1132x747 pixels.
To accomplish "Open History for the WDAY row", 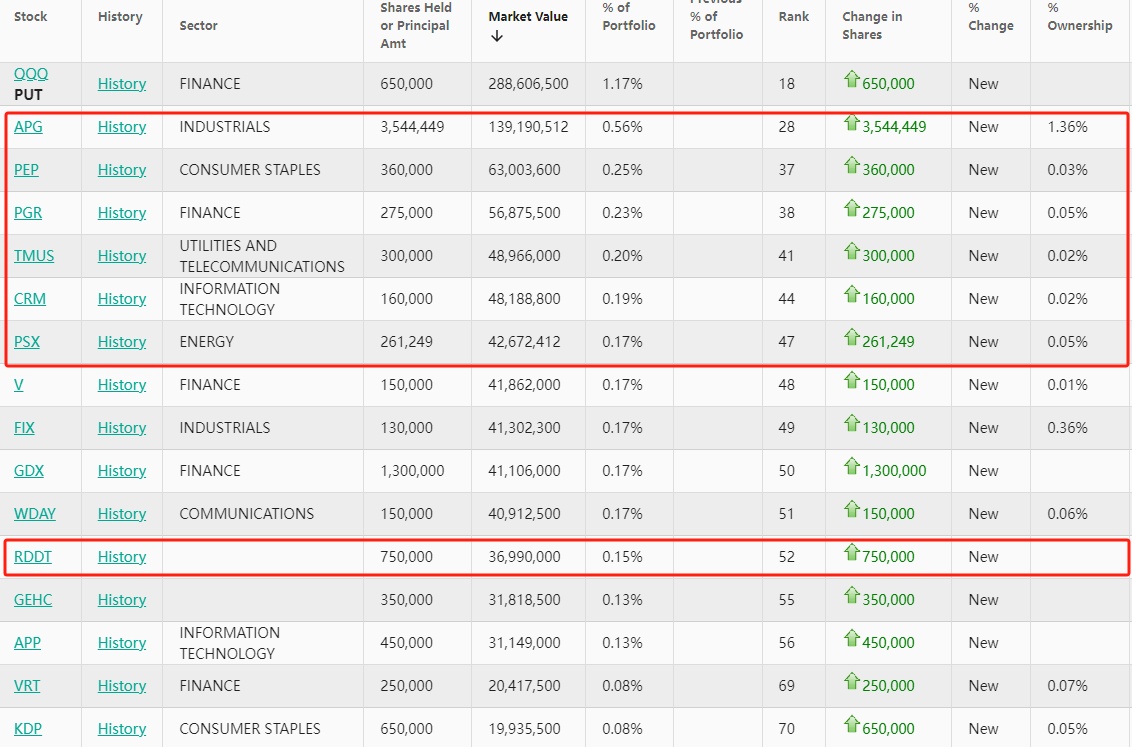I will point(122,514).
